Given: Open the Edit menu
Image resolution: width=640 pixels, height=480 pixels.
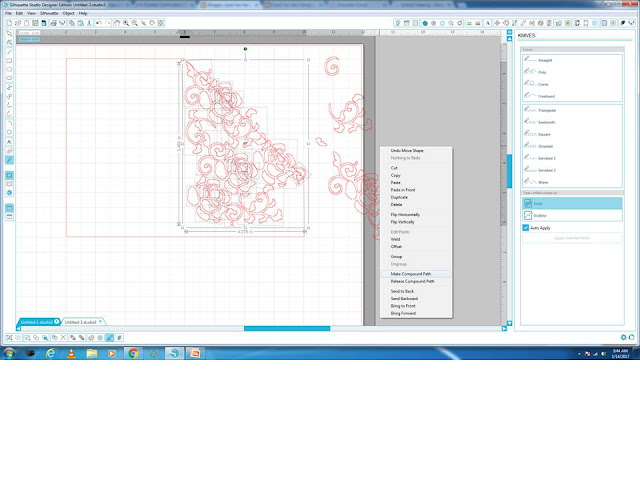Looking at the screenshot, I should (19, 13).
